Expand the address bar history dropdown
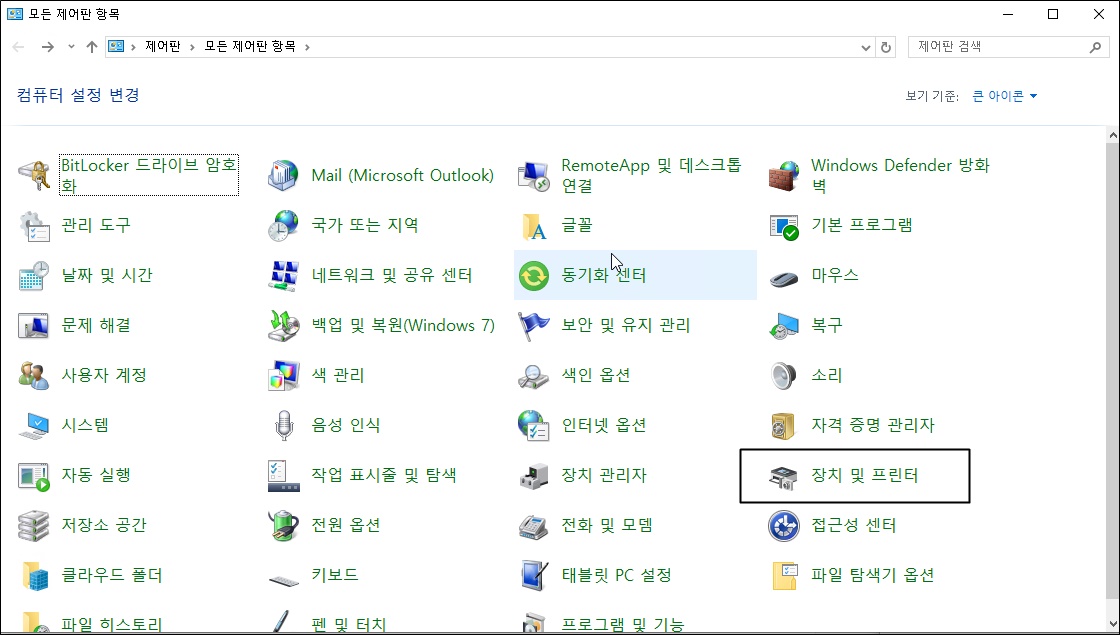The height and width of the screenshot is (635, 1120). 865,46
